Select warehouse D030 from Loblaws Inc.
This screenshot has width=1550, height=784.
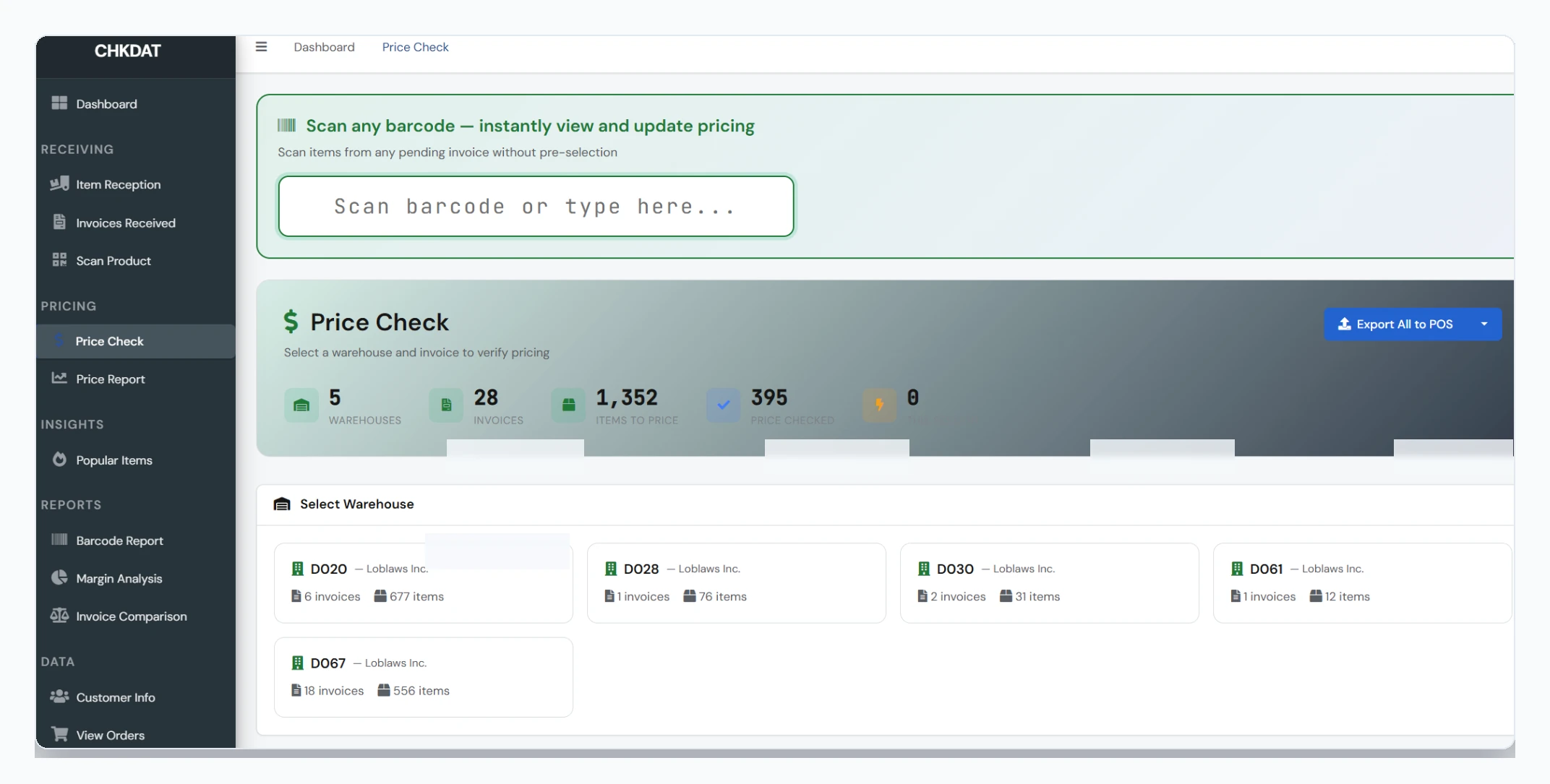1049,582
